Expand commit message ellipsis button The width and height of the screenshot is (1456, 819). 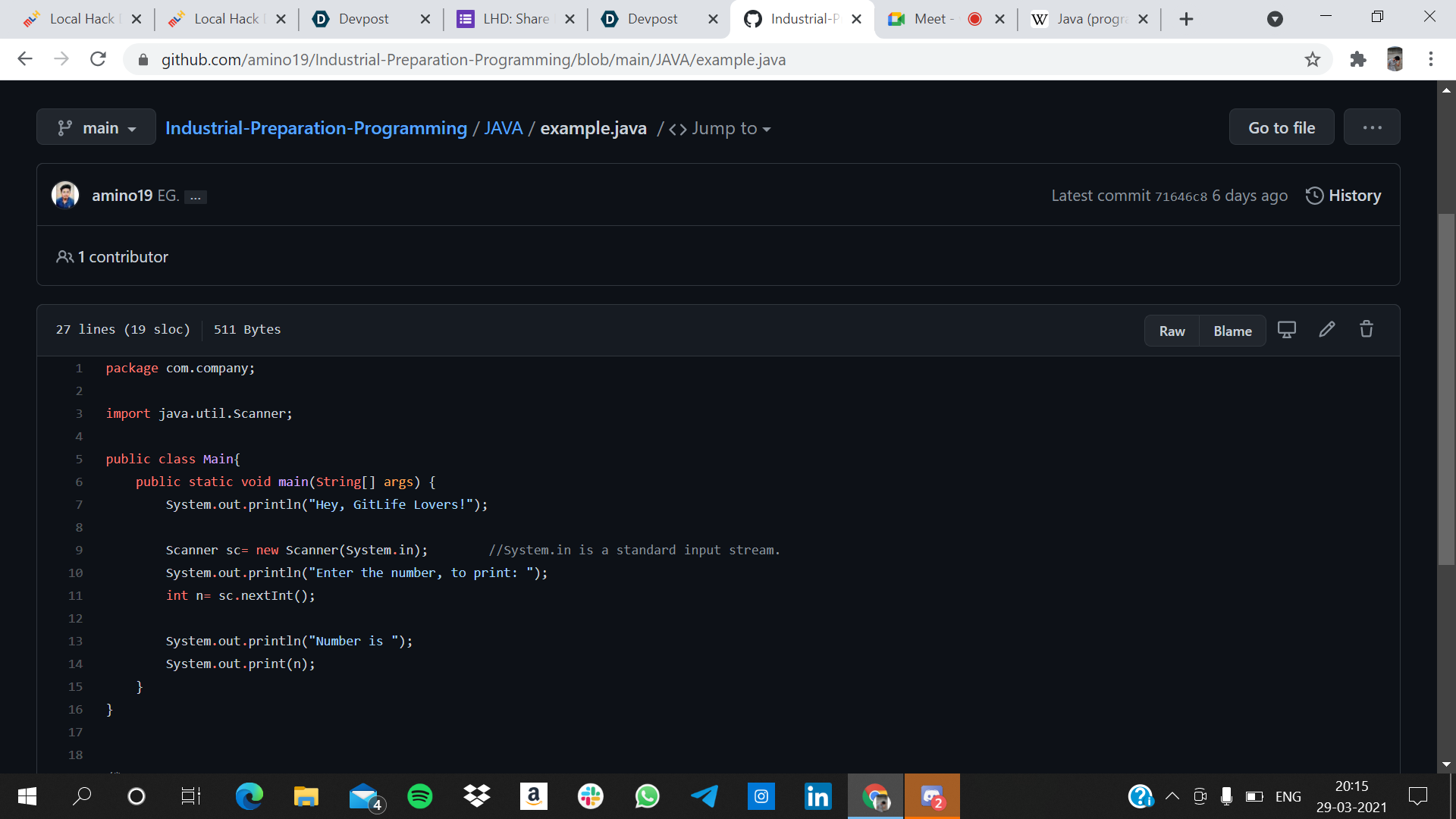tap(196, 197)
